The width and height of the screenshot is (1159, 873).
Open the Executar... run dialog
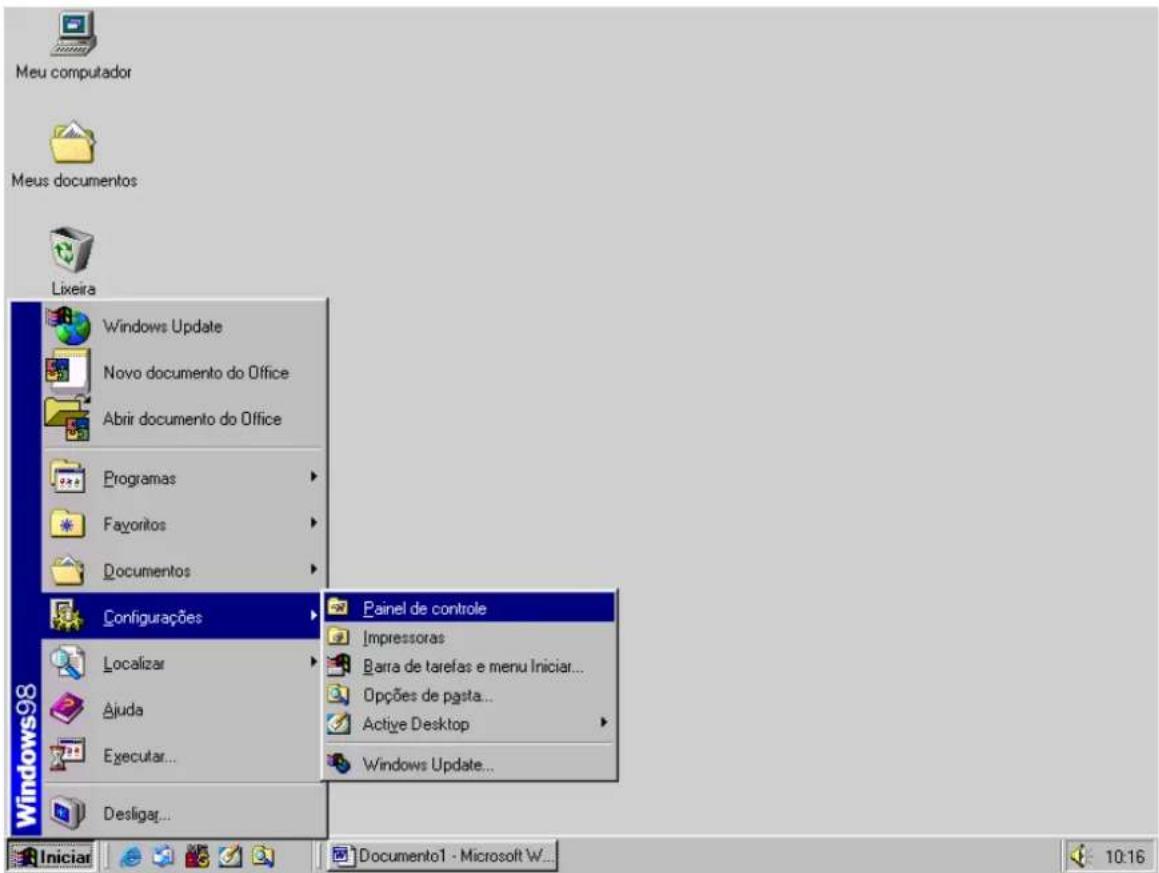[183, 756]
